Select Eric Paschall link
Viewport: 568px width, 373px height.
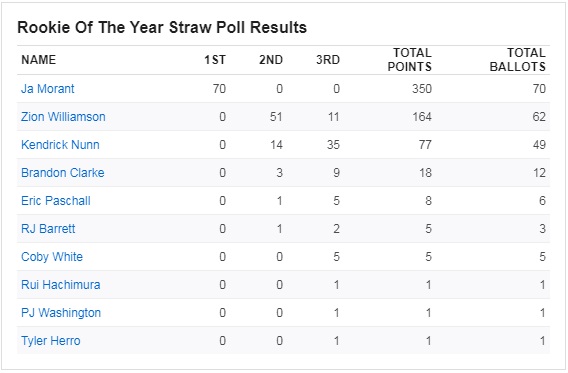(x=55, y=201)
